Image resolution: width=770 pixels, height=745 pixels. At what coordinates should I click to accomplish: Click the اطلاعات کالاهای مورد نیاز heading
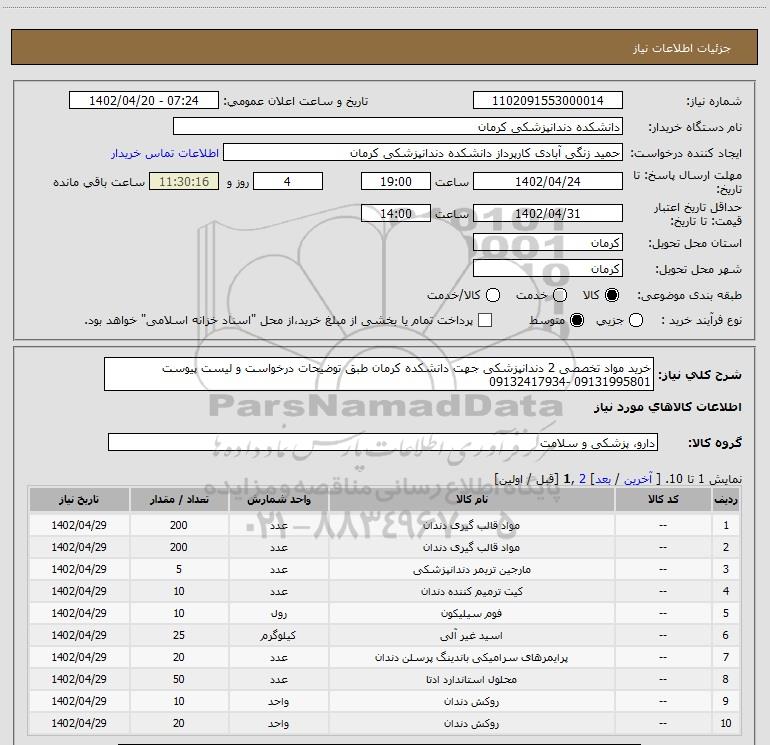667,407
